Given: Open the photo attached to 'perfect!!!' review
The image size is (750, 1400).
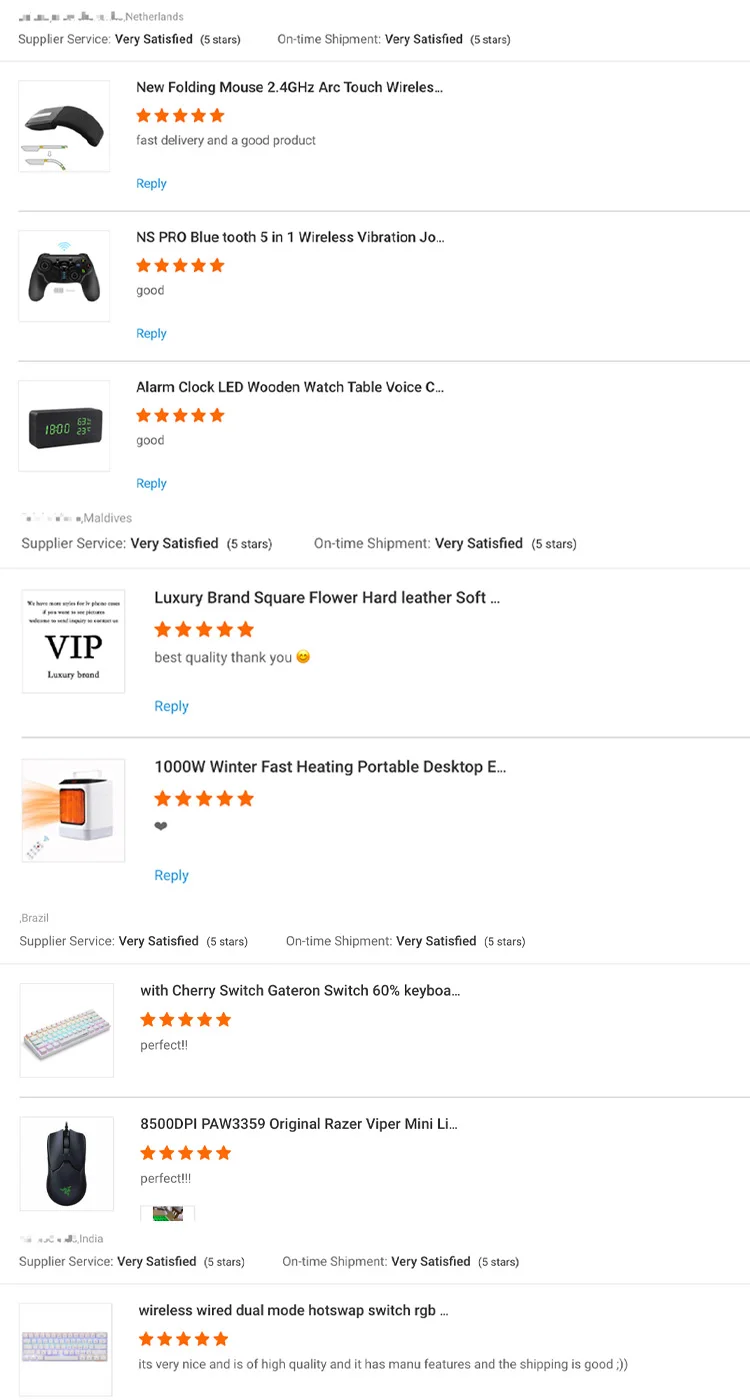Looking at the screenshot, I should pos(167,1213).
